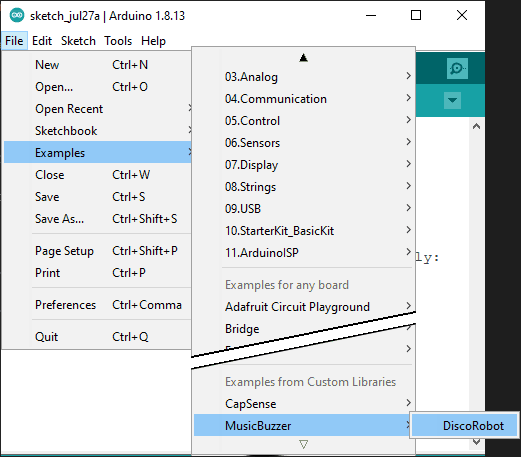Image resolution: width=521 pixels, height=457 pixels.
Task: Click the editor scrollbar up arrow
Action: tap(477, 126)
